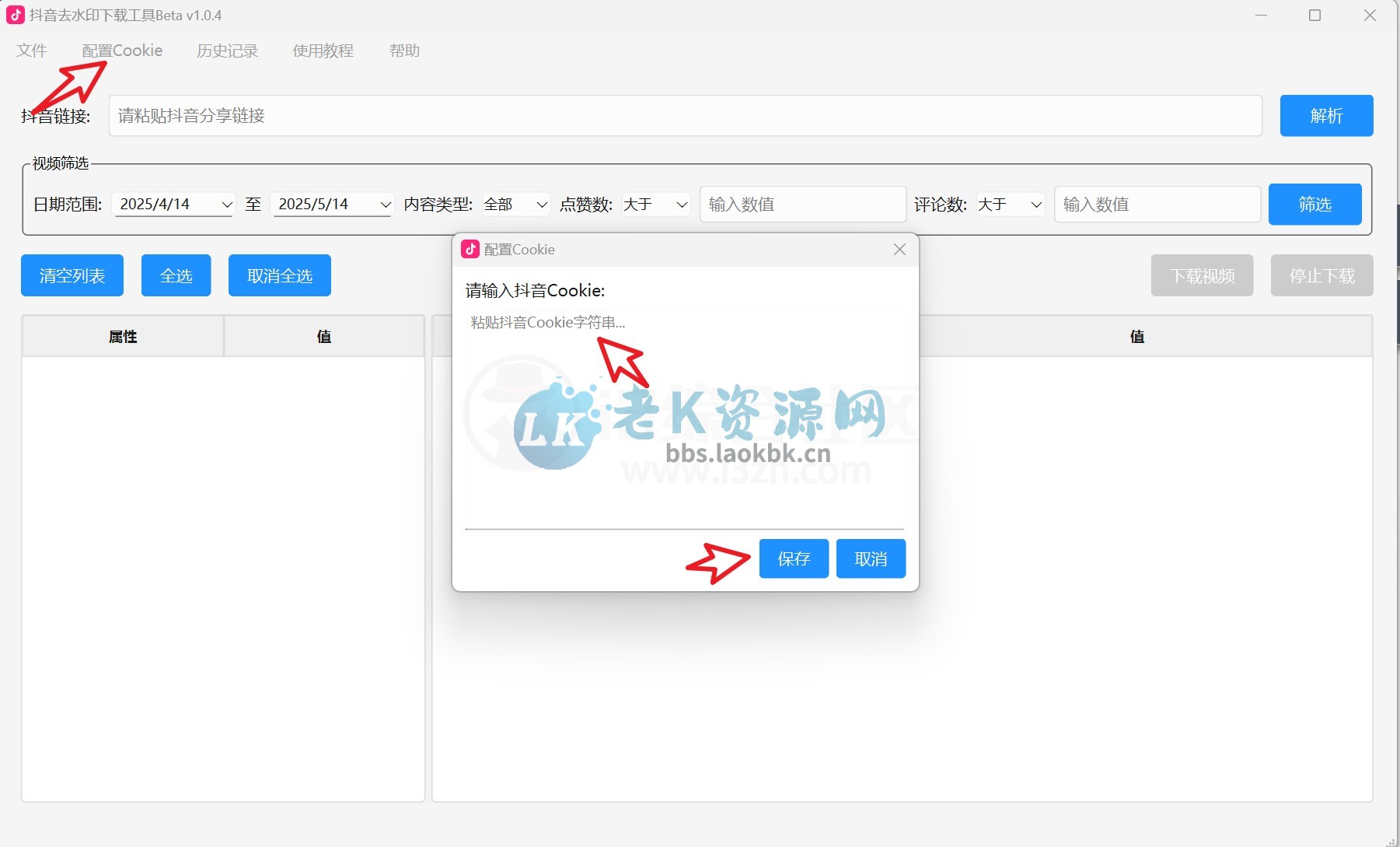Click the 全选 button

pyautogui.click(x=176, y=275)
